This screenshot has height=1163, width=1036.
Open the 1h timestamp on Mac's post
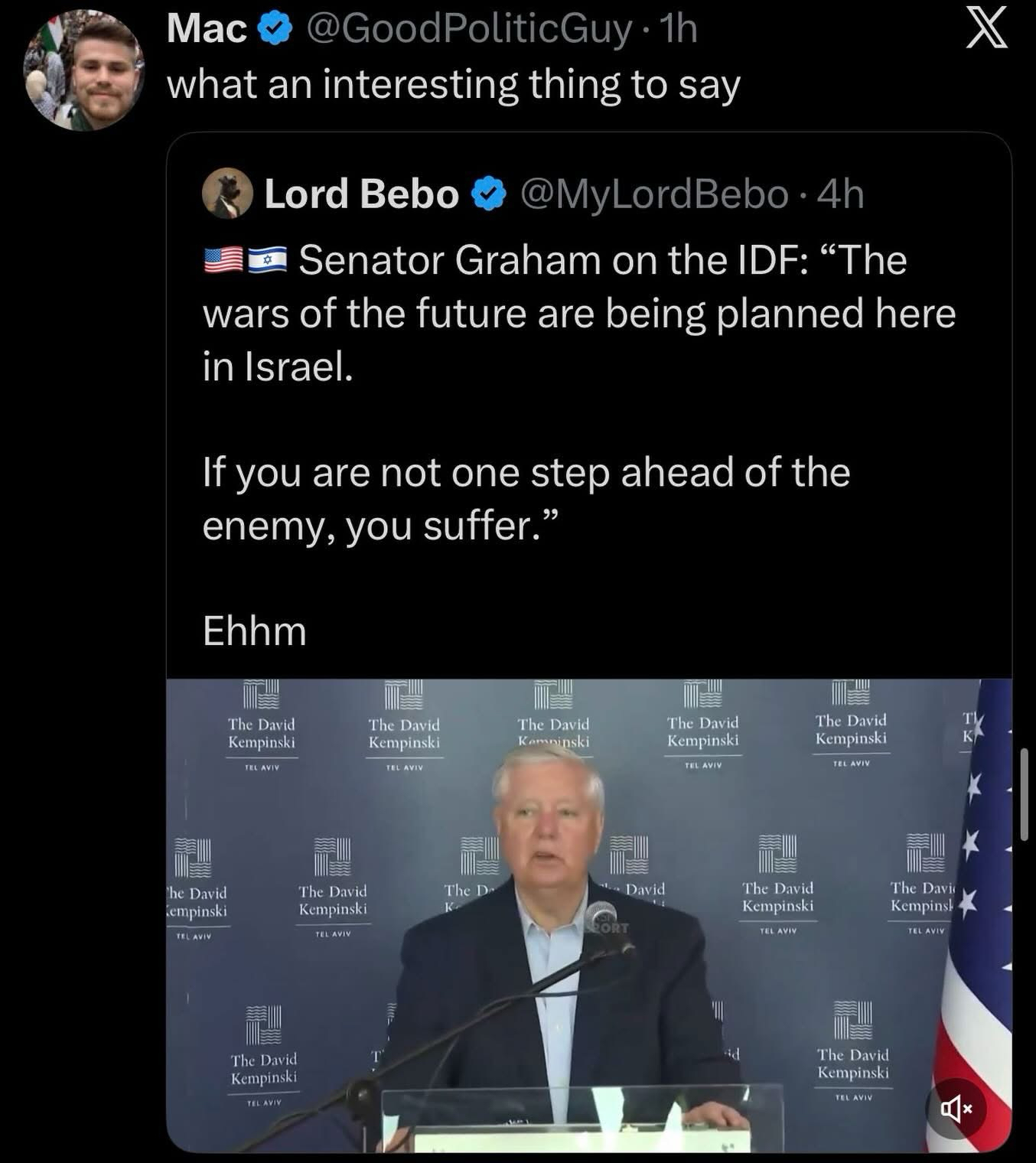pos(678,30)
